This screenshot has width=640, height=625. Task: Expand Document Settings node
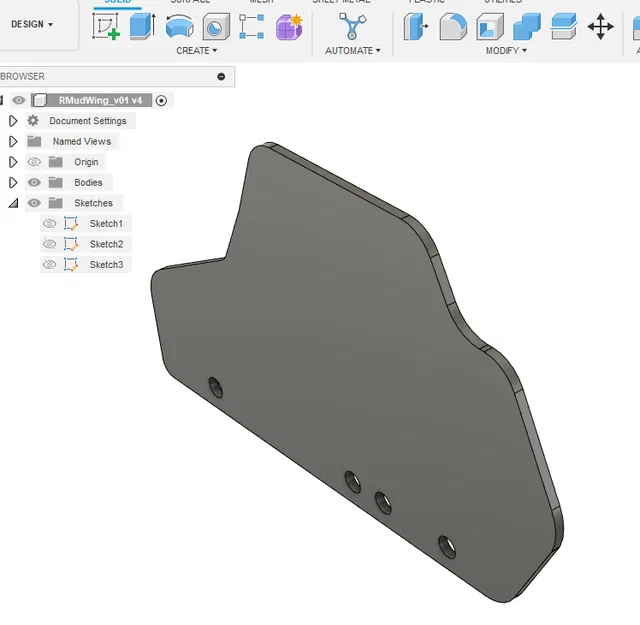click(13, 121)
